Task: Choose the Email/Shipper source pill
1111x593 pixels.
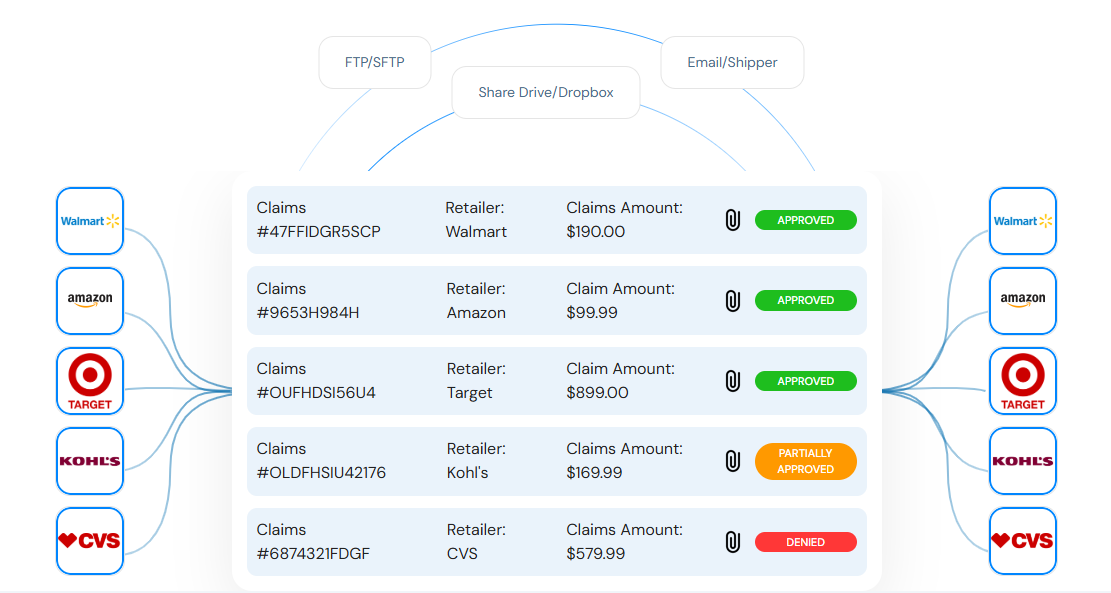Action: pyautogui.click(x=732, y=62)
